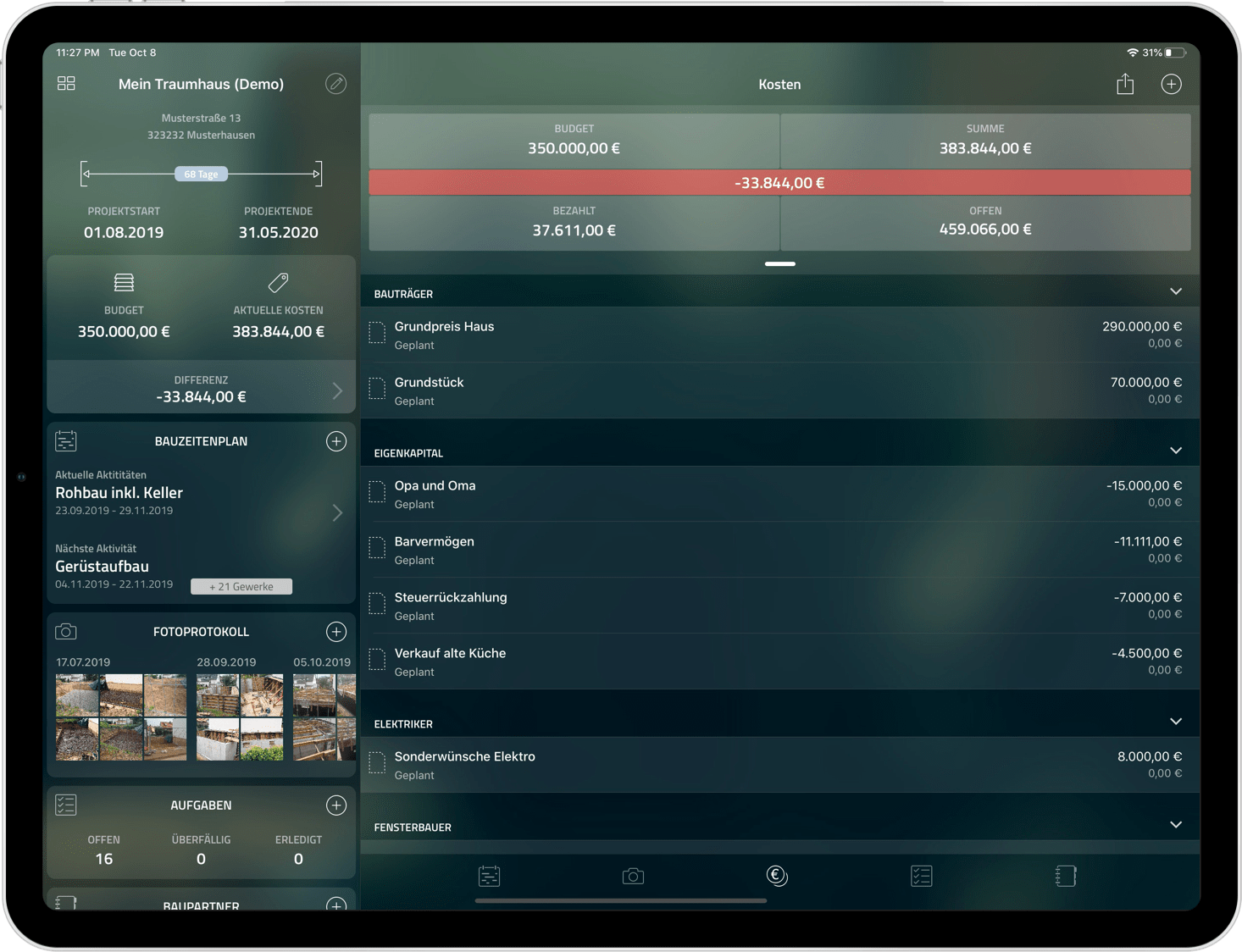Open Differenz details via chevron
1242x952 pixels.
click(x=337, y=390)
